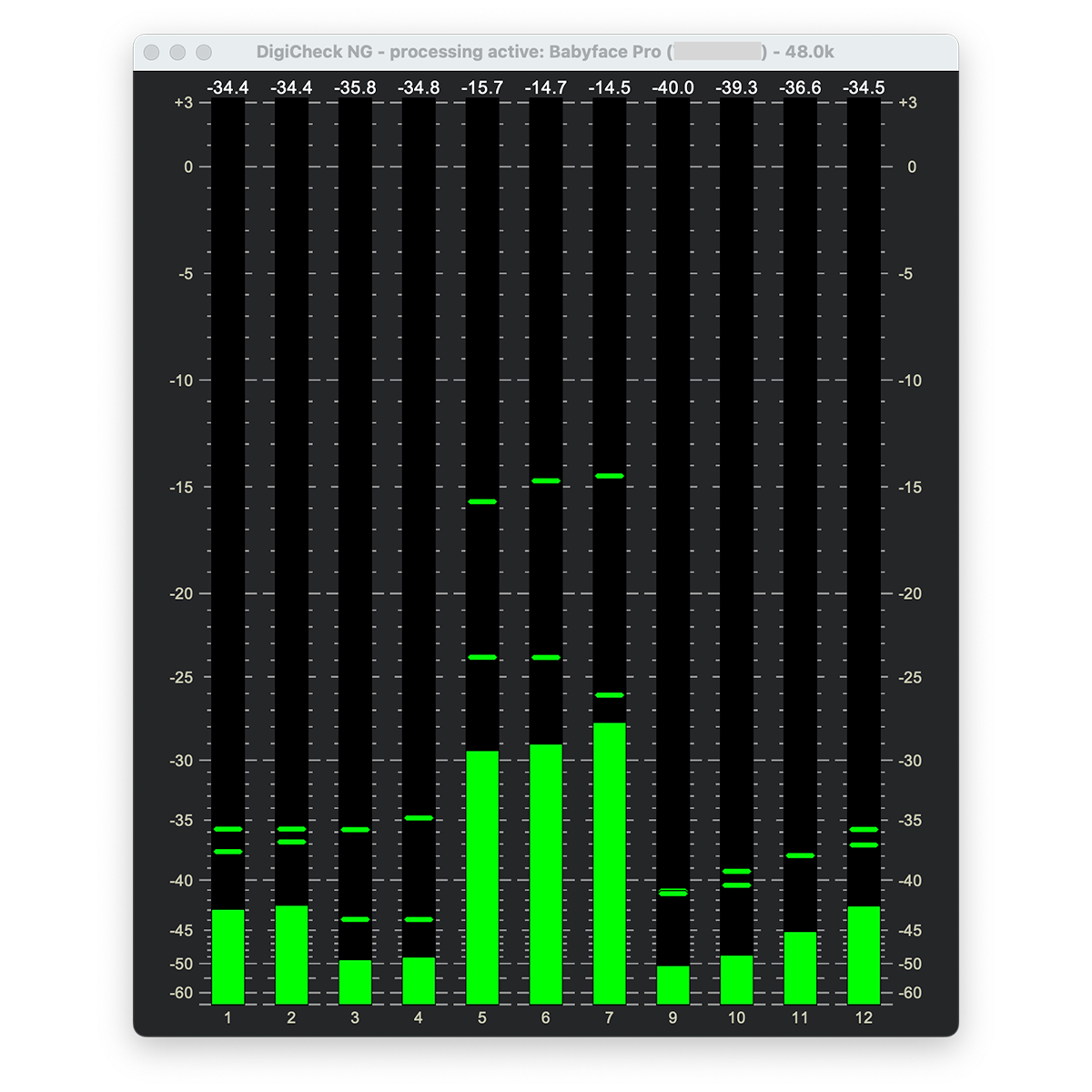Click the channel 10 green level bar
1092x1092 pixels.
point(736,979)
